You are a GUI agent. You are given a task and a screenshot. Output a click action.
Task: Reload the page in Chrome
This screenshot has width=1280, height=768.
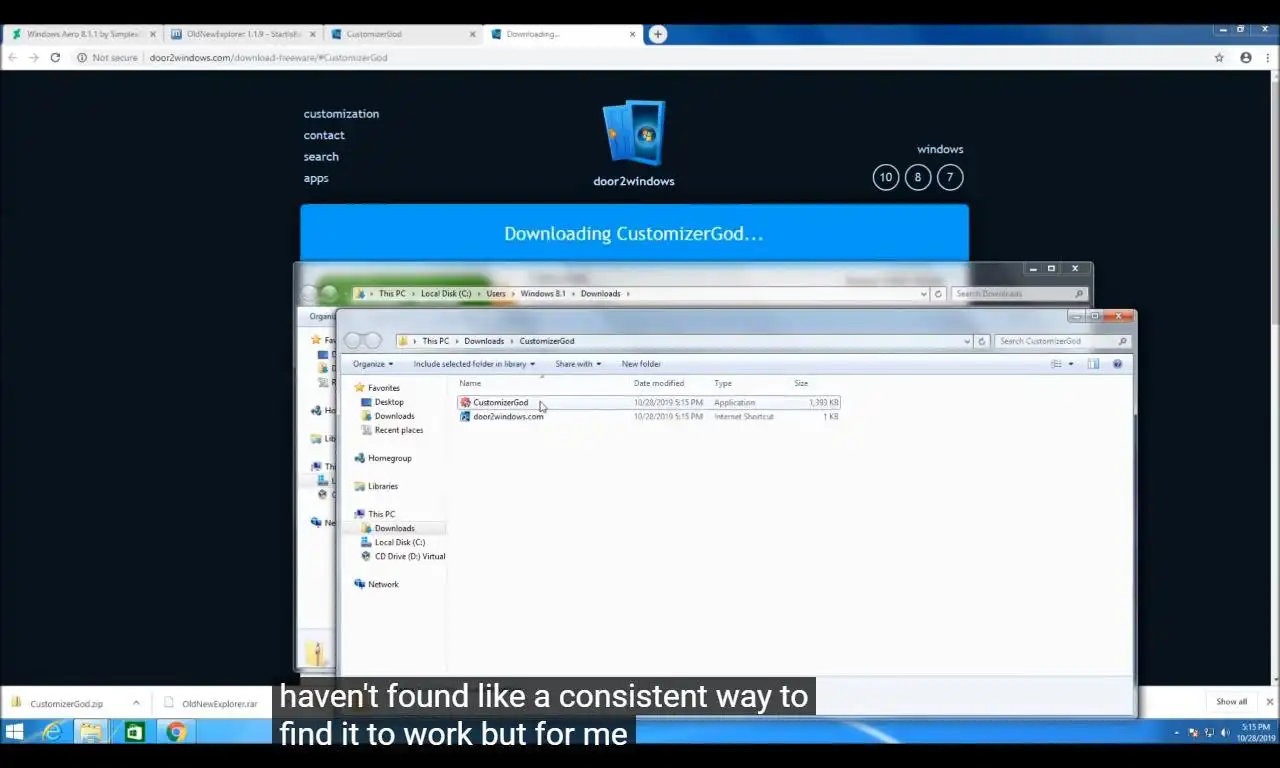tap(55, 57)
